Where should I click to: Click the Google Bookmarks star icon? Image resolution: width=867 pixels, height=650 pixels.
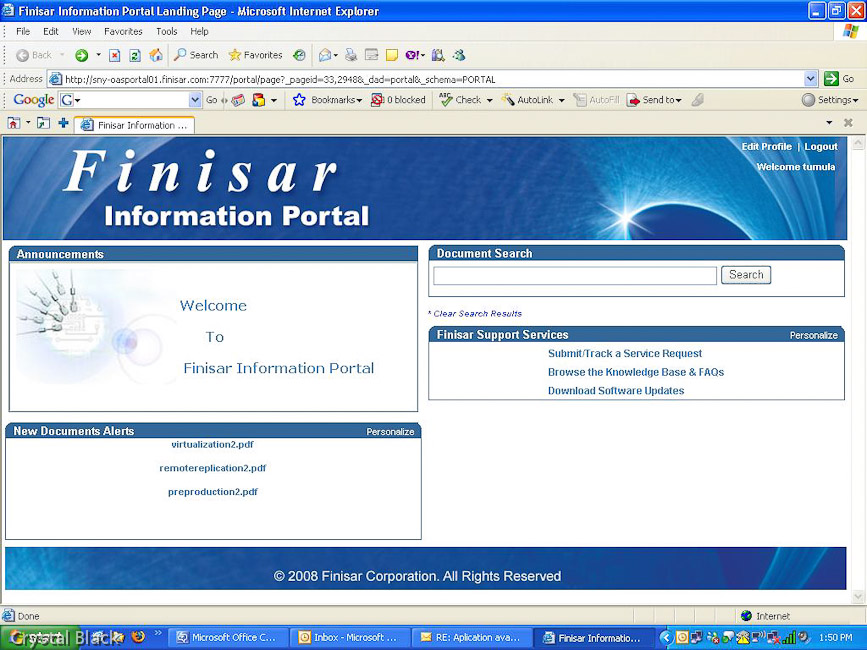(x=299, y=100)
